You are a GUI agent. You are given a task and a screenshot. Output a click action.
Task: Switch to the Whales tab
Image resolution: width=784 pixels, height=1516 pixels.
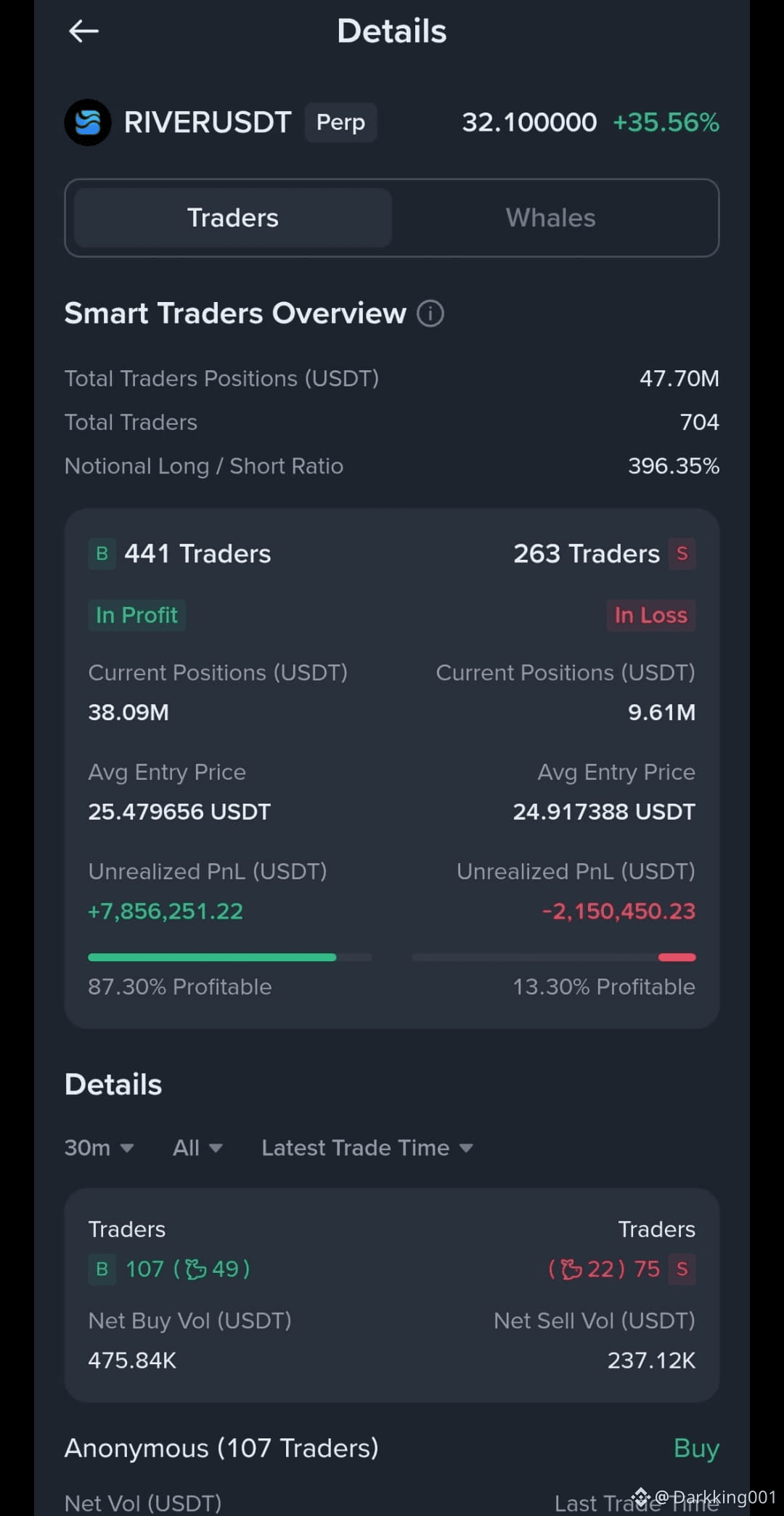click(x=551, y=218)
